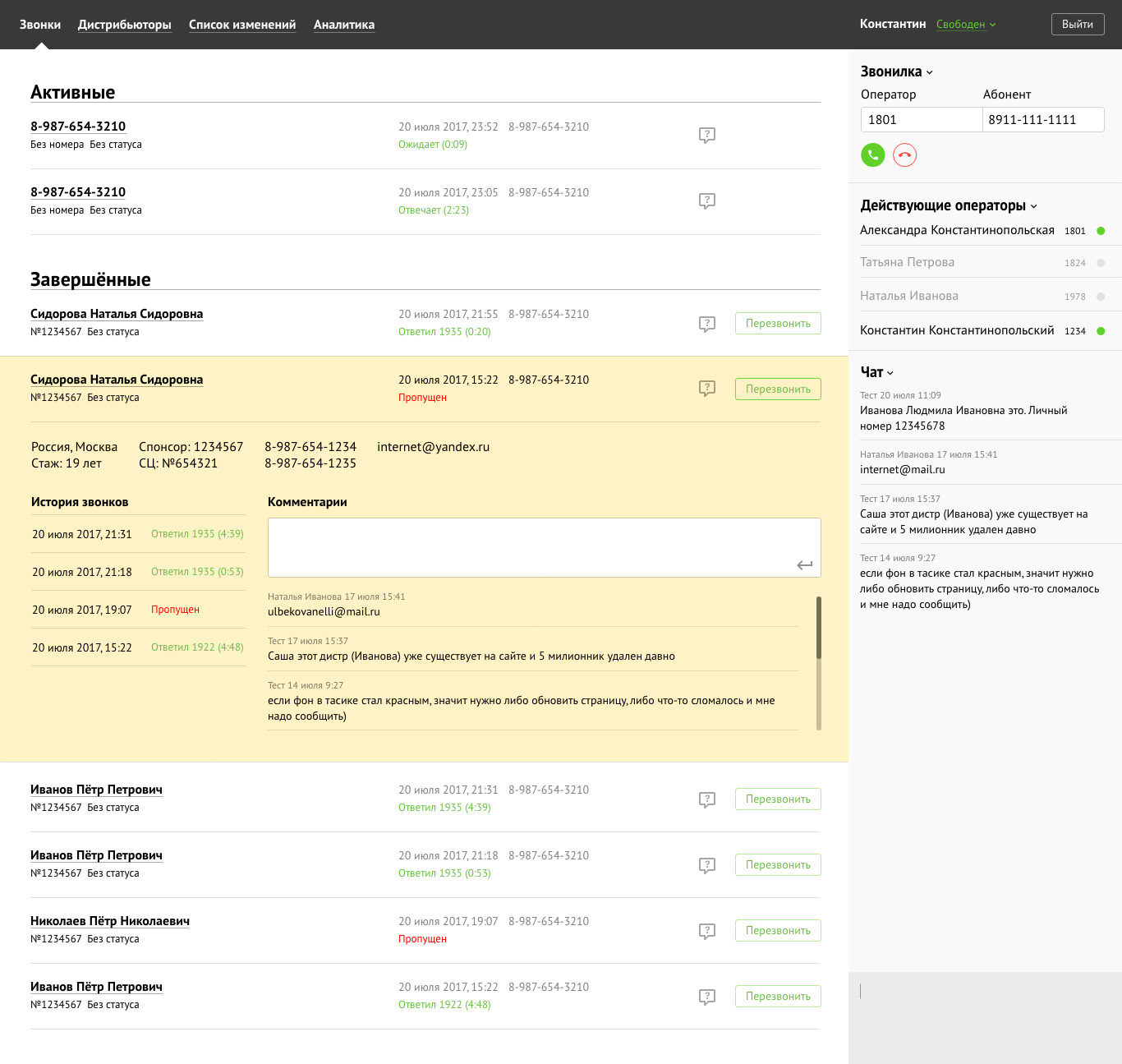Image resolution: width=1122 pixels, height=1064 pixels.
Task: Select operator Татьяна Петрова in the list
Action: [907, 262]
